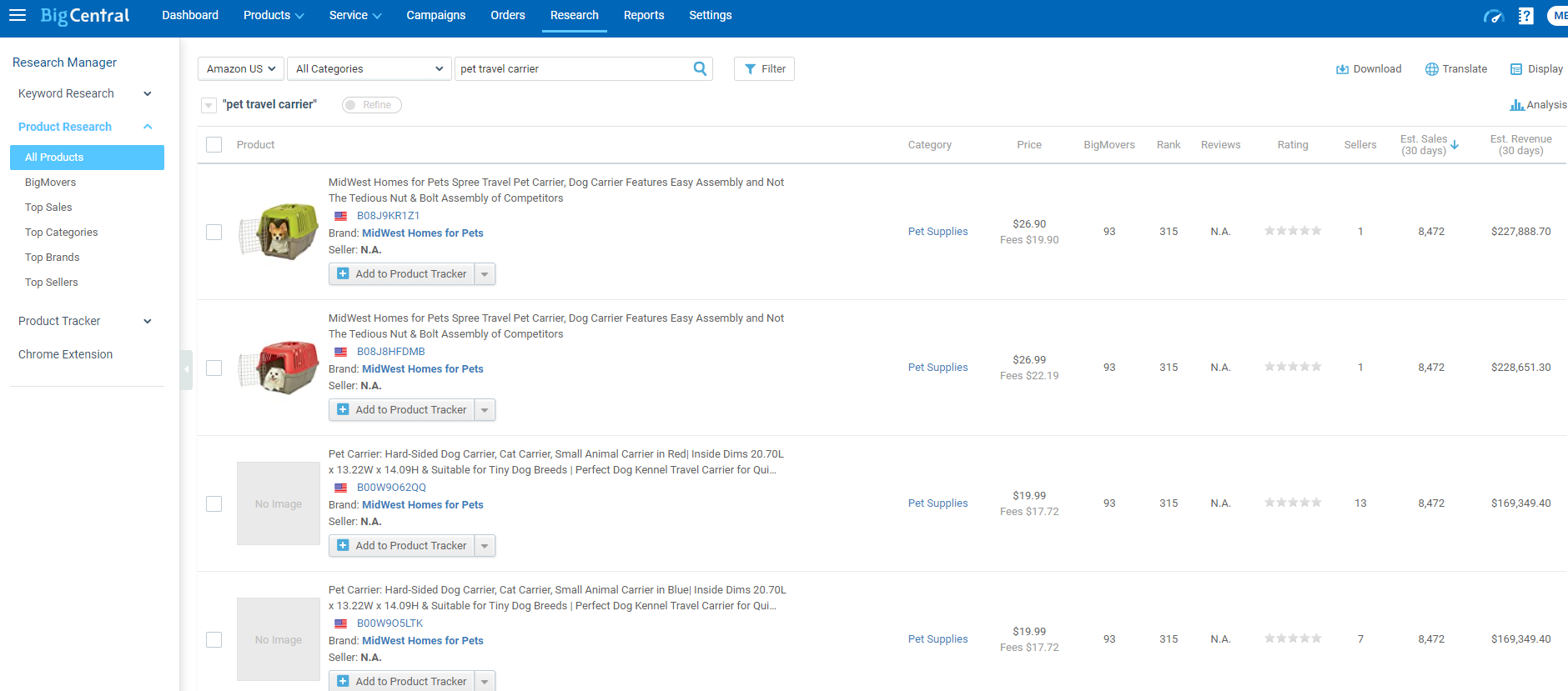Go to the Campaigns tab
Screen dimensions: 1568x691
click(x=436, y=15)
